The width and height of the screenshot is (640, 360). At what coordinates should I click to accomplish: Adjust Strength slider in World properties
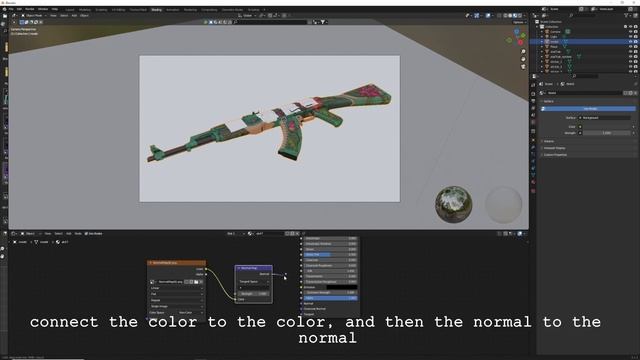click(607, 133)
